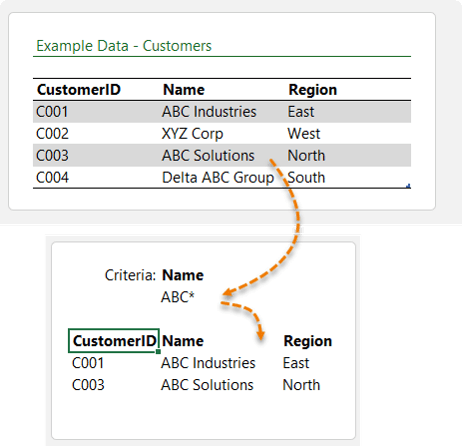
Task: Select the Delta ABC Group cell
Action: click(218, 177)
